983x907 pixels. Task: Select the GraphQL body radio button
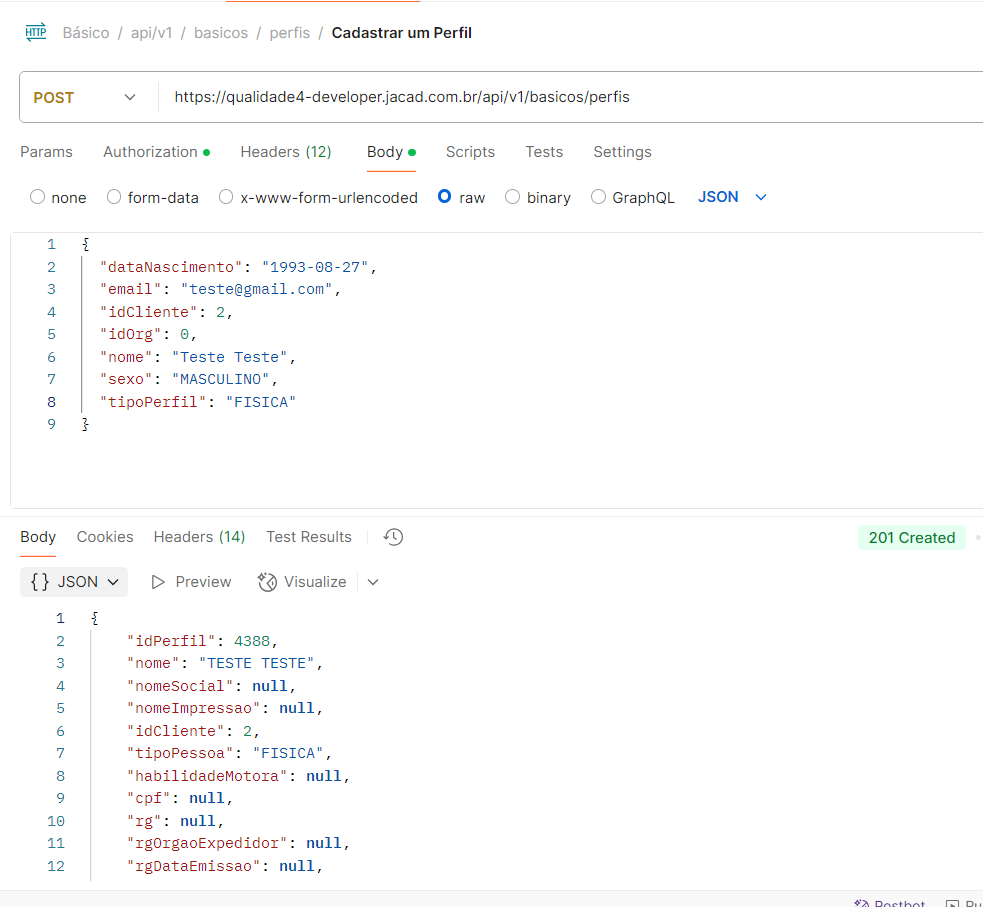click(598, 197)
